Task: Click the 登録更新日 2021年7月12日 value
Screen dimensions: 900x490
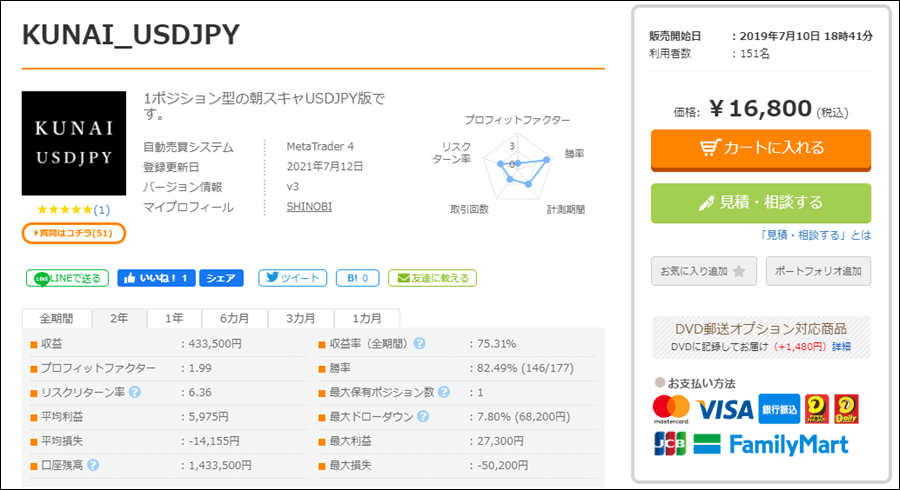Action: click(x=325, y=166)
